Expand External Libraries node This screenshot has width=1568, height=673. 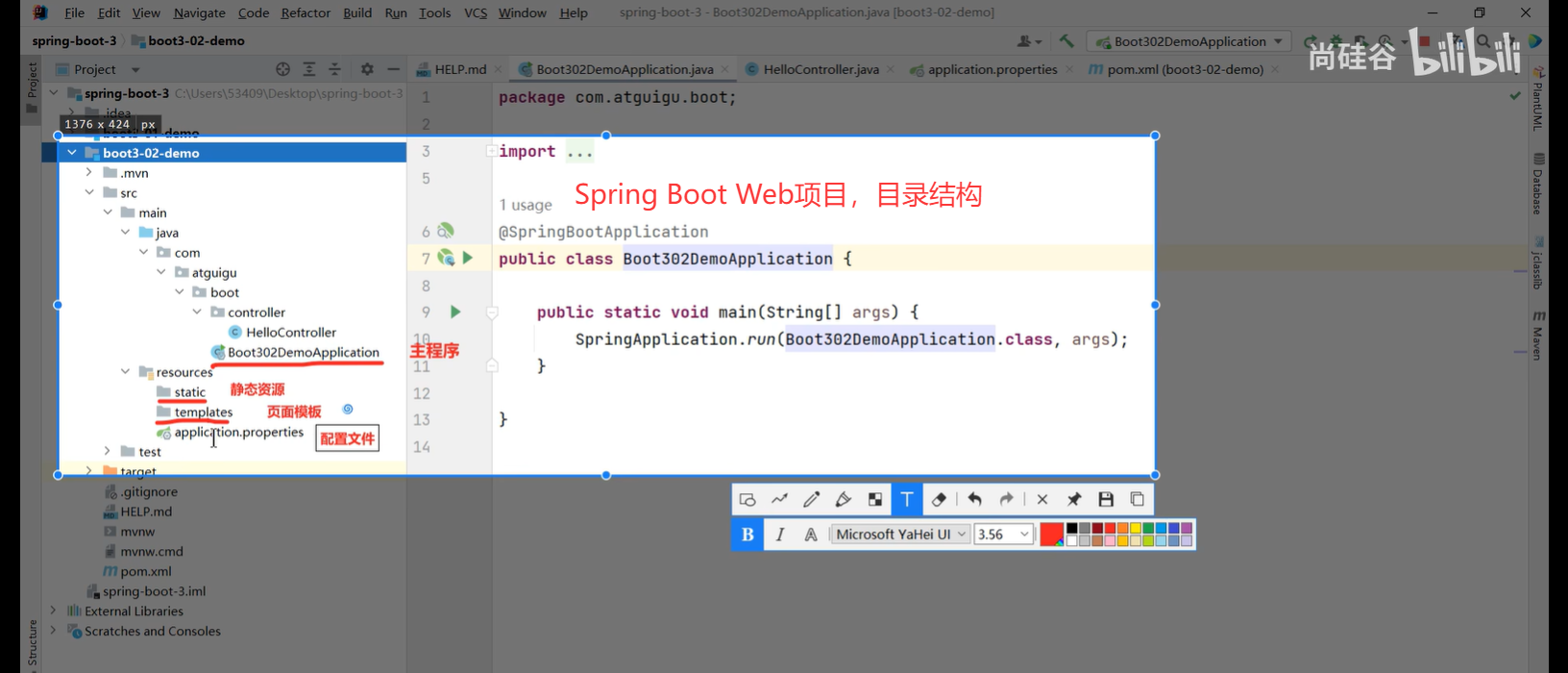click(x=54, y=611)
